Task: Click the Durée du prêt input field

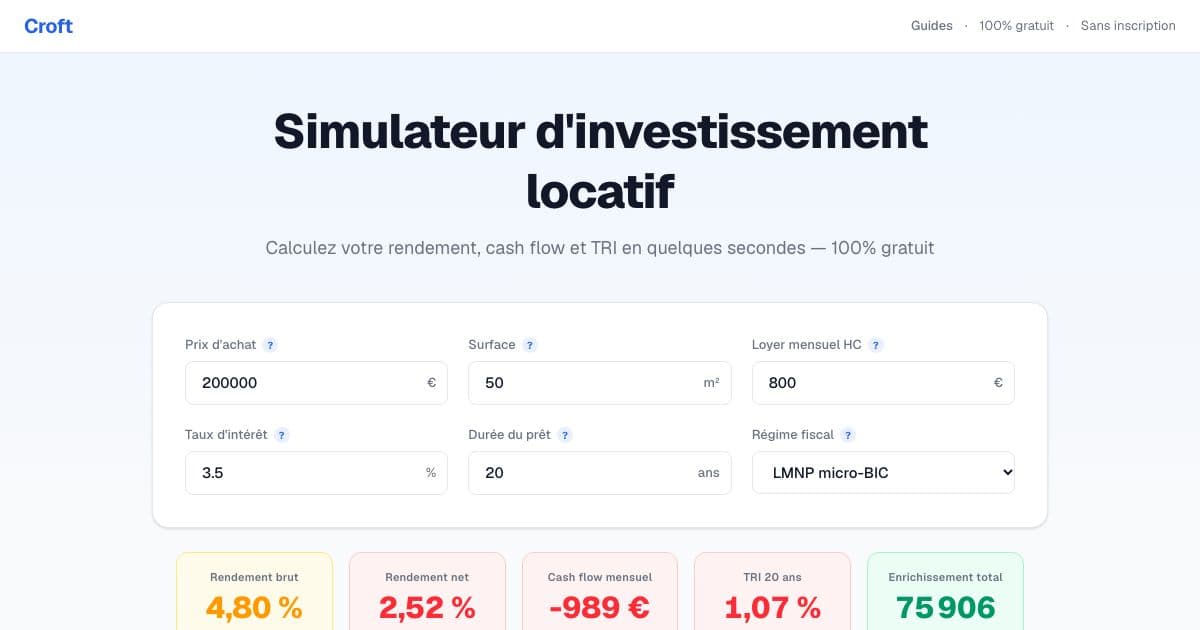Action: 600,473
